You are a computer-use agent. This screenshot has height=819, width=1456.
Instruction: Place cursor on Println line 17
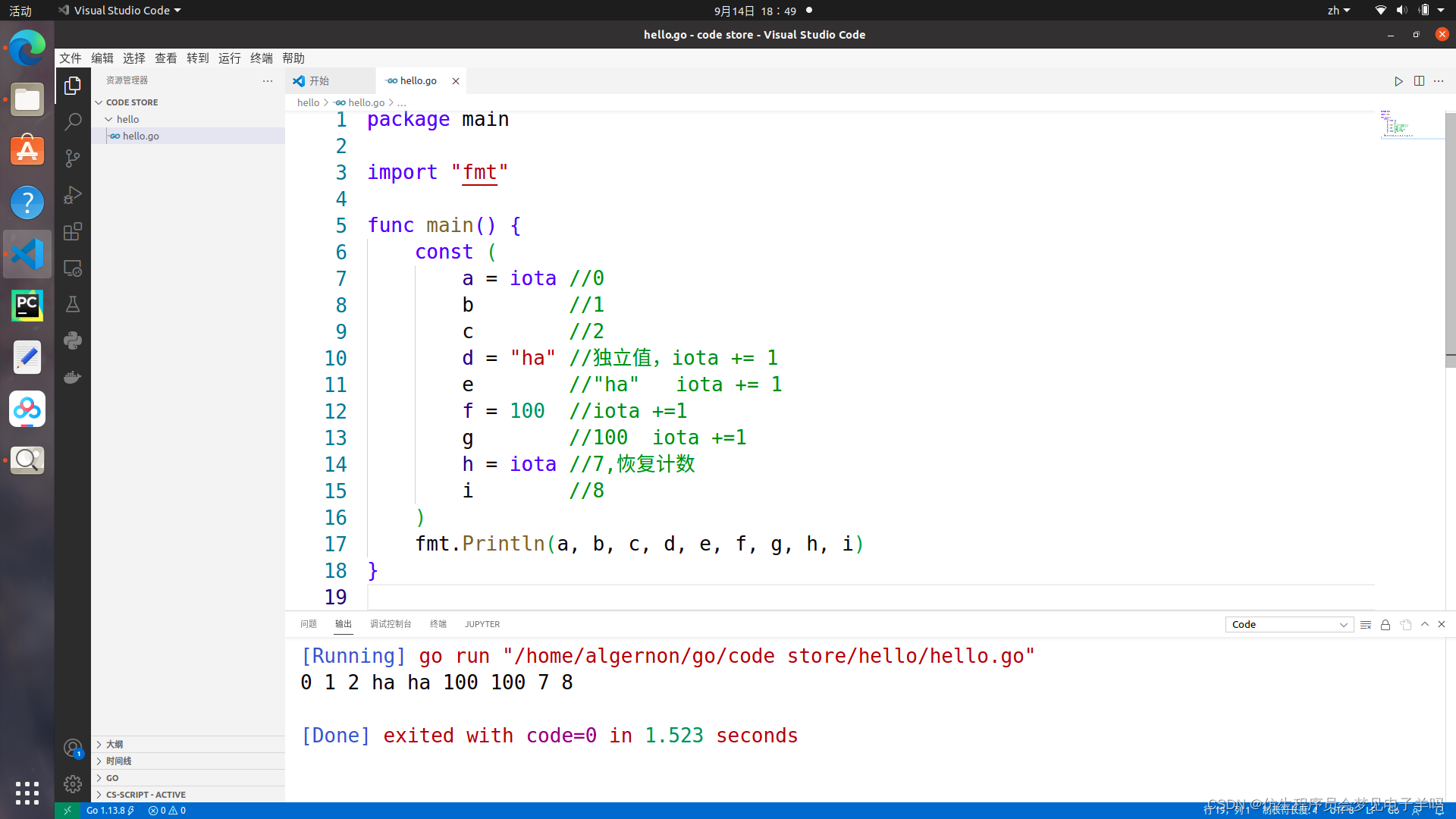(x=639, y=544)
